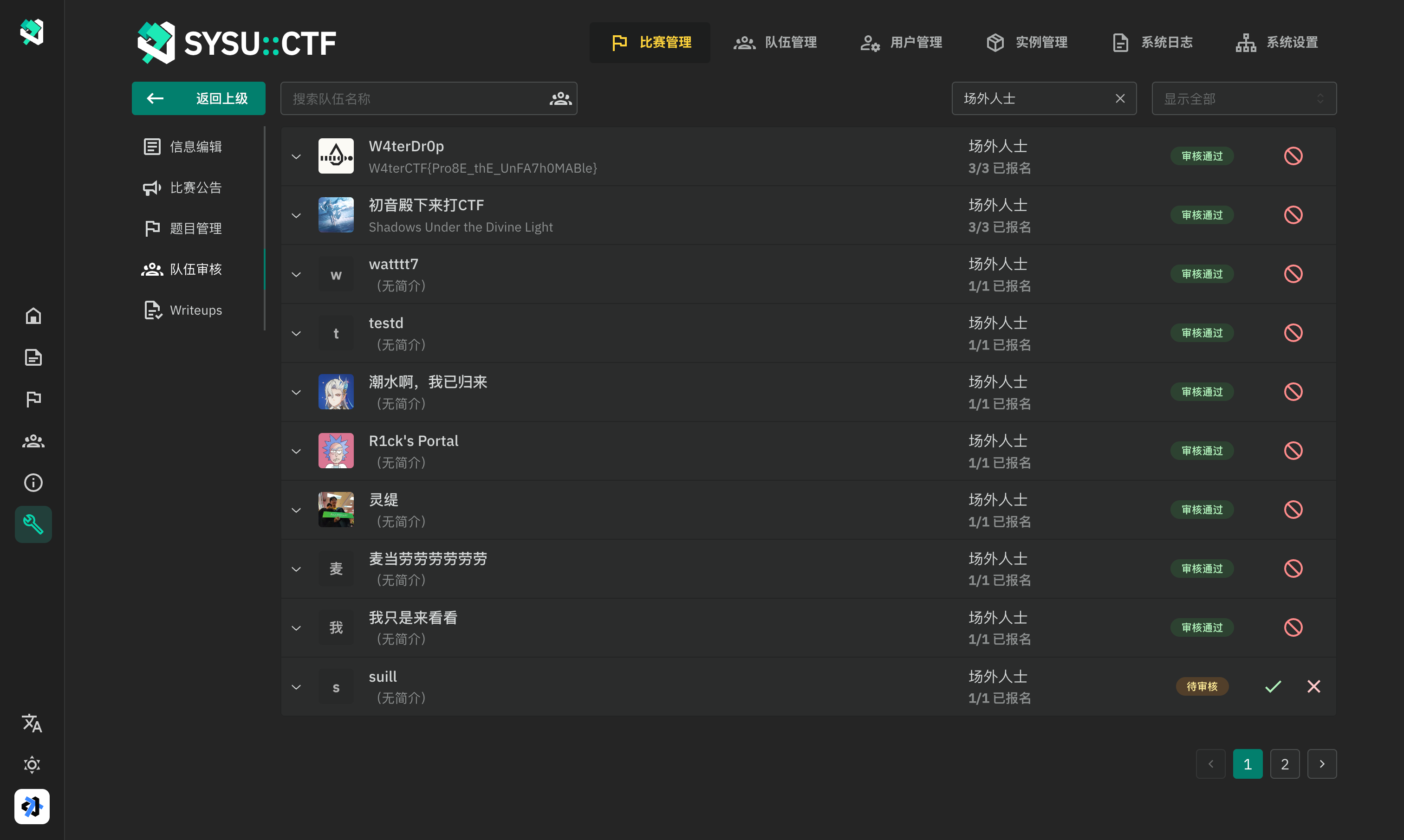Image resolution: width=1404 pixels, height=840 pixels.
Task: Click the team name search field
Action: (x=416, y=98)
